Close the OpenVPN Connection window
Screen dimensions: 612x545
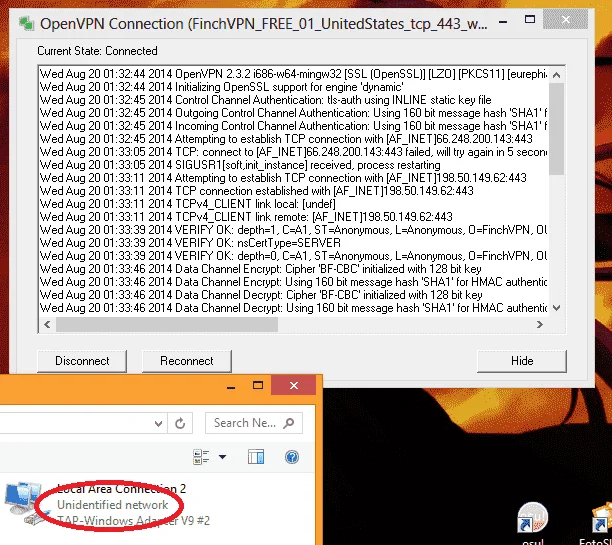tap(566, 20)
